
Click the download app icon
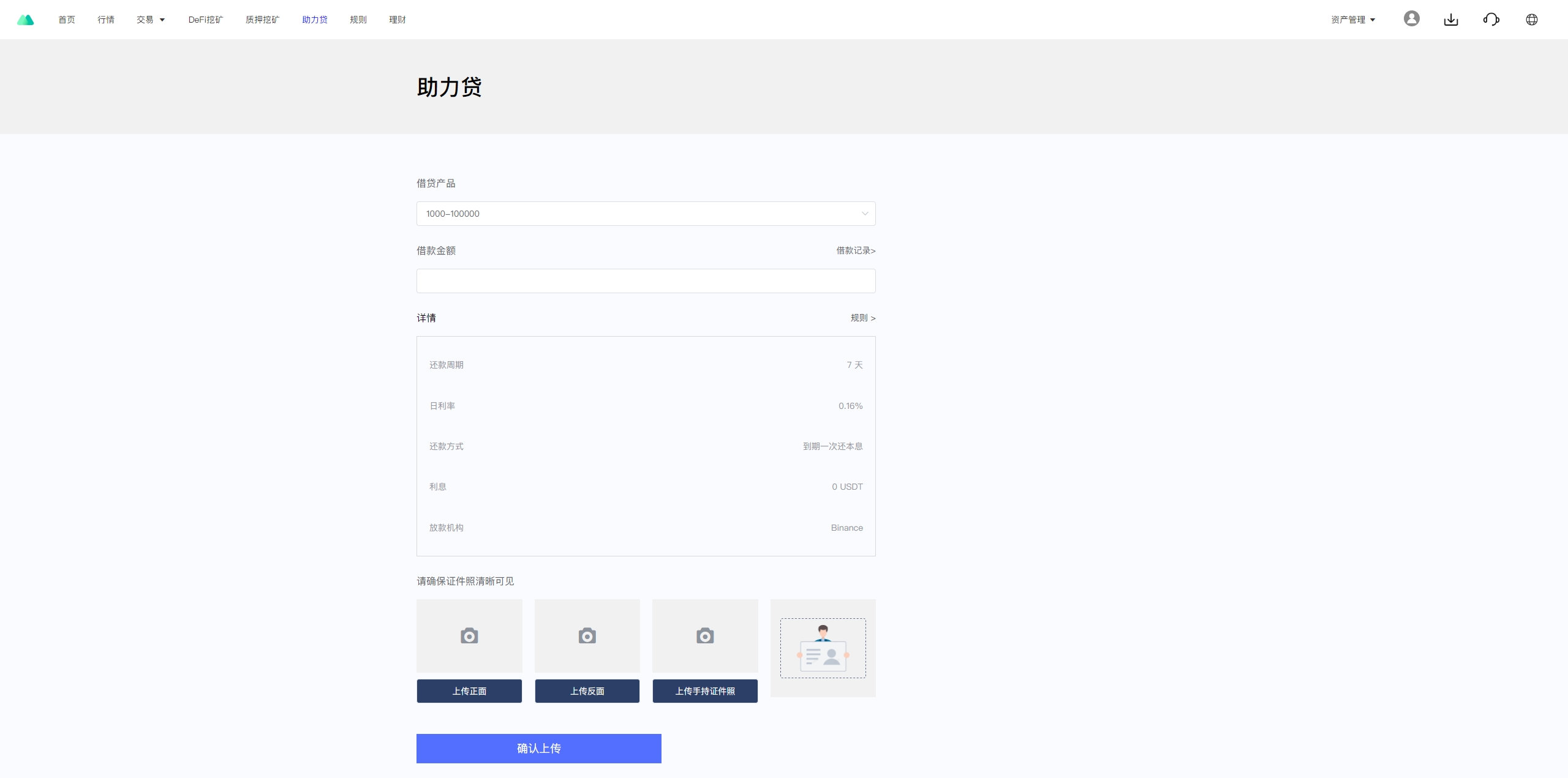(1451, 20)
